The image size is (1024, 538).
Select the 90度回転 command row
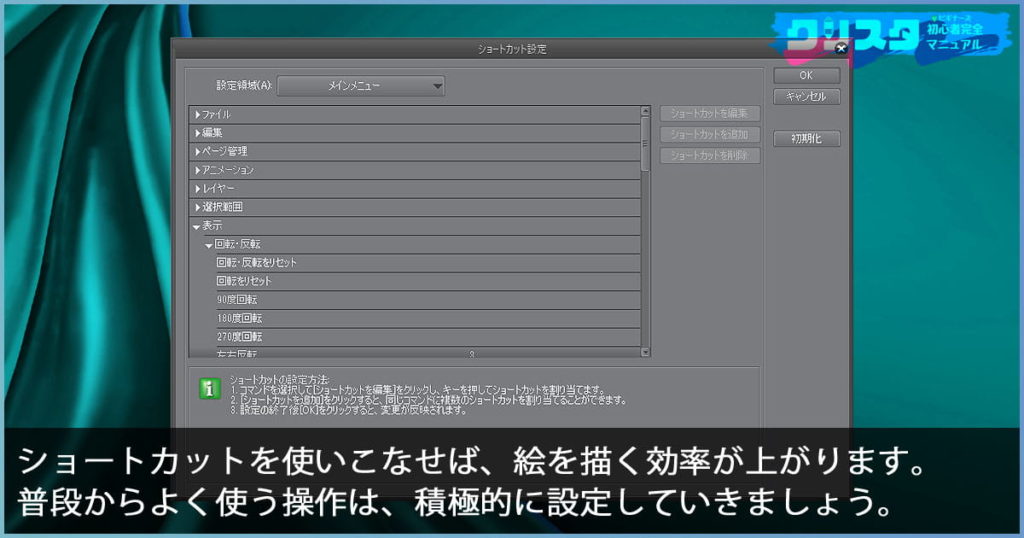tap(428, 300)
